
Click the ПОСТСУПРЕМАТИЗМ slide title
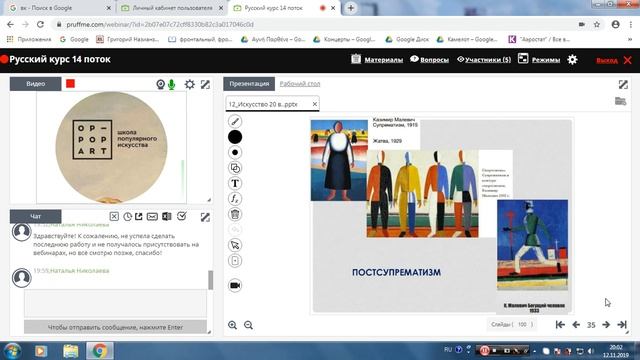pos(396,272)
